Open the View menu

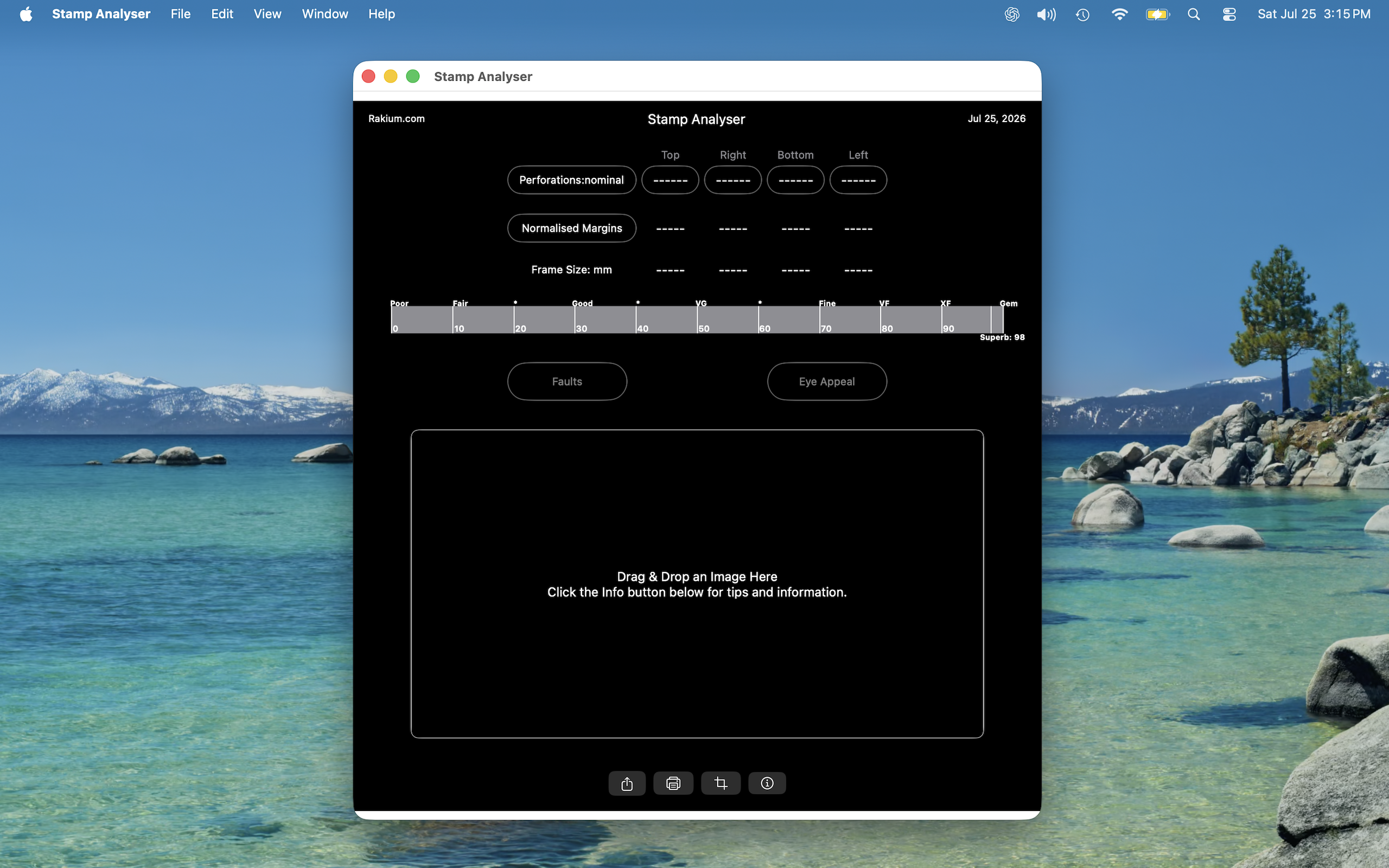(x=267, y=14)
